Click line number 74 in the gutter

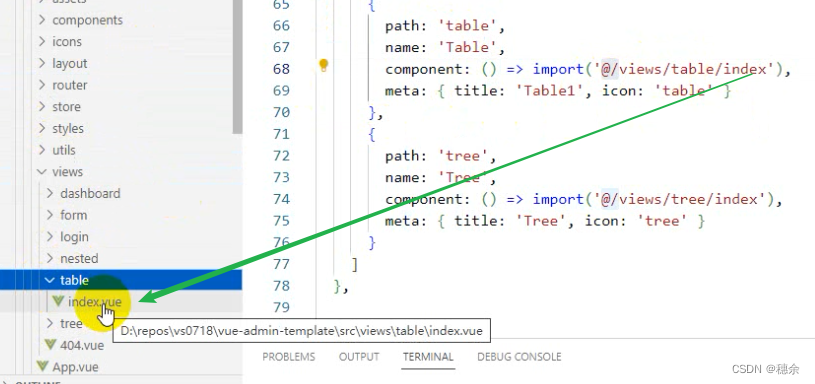(281, 199)
